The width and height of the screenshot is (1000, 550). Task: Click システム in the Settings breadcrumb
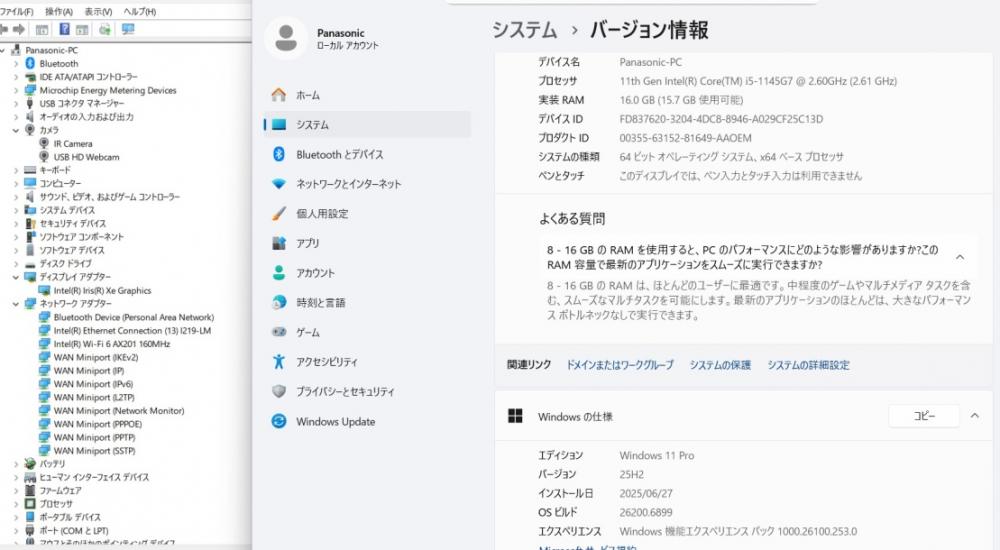pyautogui.click(x=524, y=30)
